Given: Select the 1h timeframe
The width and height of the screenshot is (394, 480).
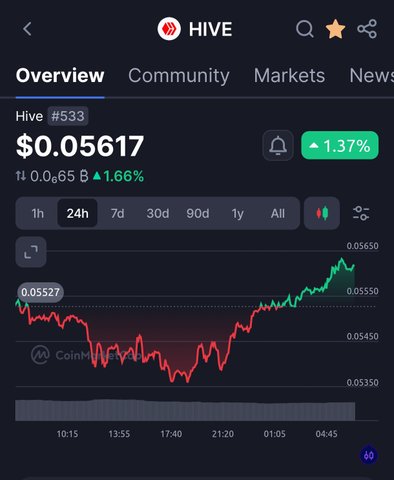Looking at the screenshot, I should click(38, 213).
